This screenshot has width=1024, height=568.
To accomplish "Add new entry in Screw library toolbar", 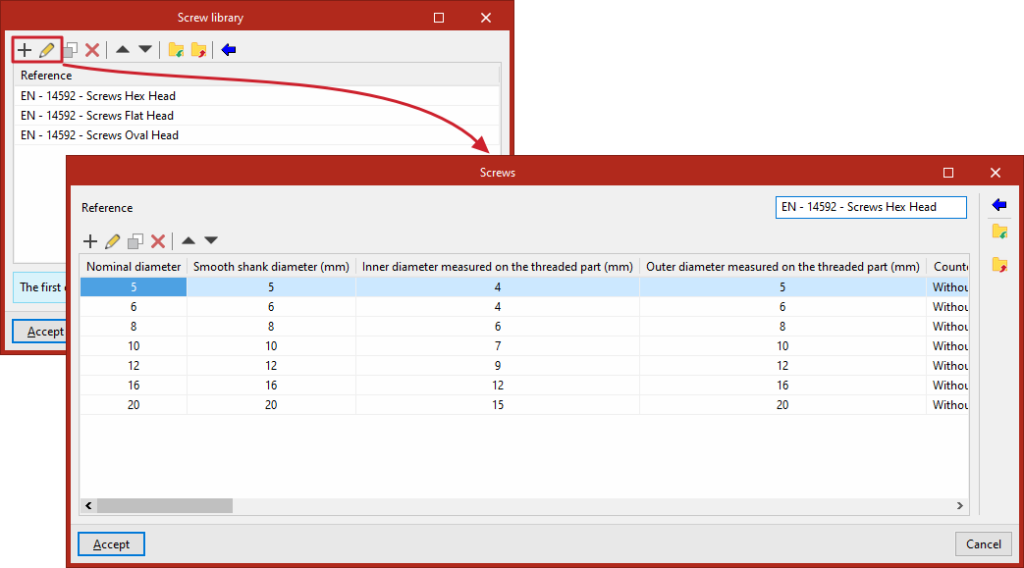I will (24, 50).
